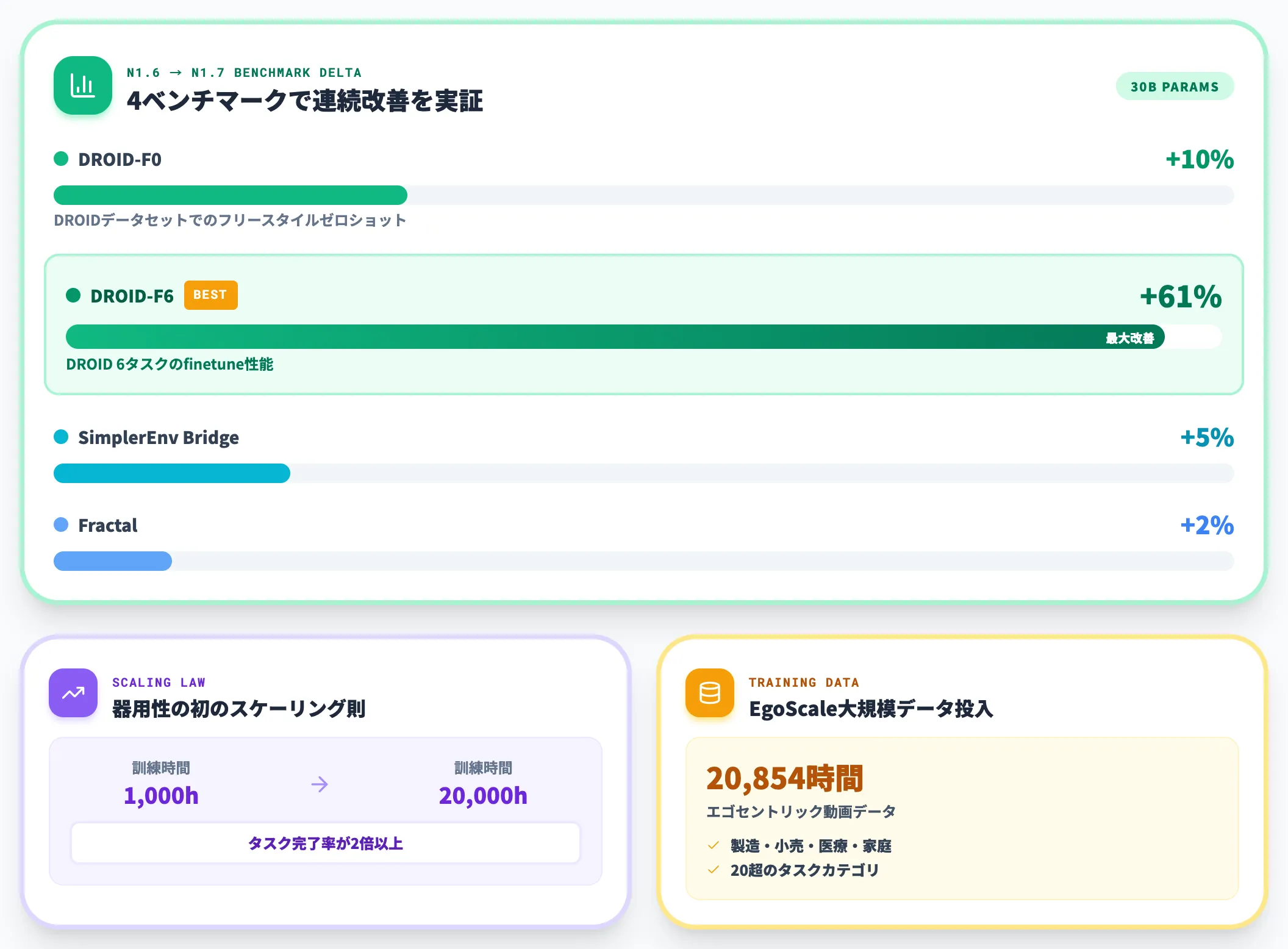The height and width of the screenshot is (949, 1288).
Task: Click the 20,000h training time value
Action: click(483, 796)
